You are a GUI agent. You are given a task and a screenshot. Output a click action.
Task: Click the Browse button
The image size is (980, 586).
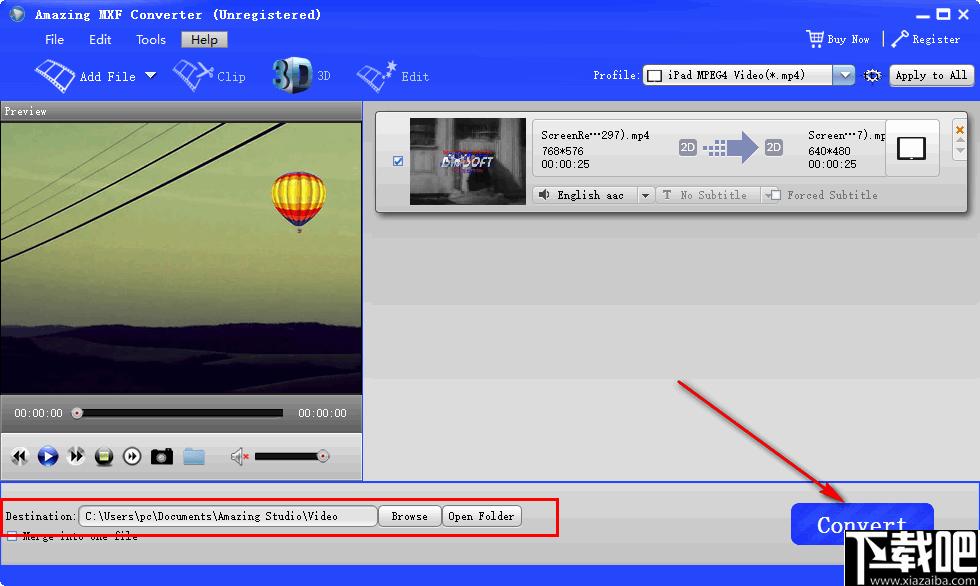[x=409, y=516]
